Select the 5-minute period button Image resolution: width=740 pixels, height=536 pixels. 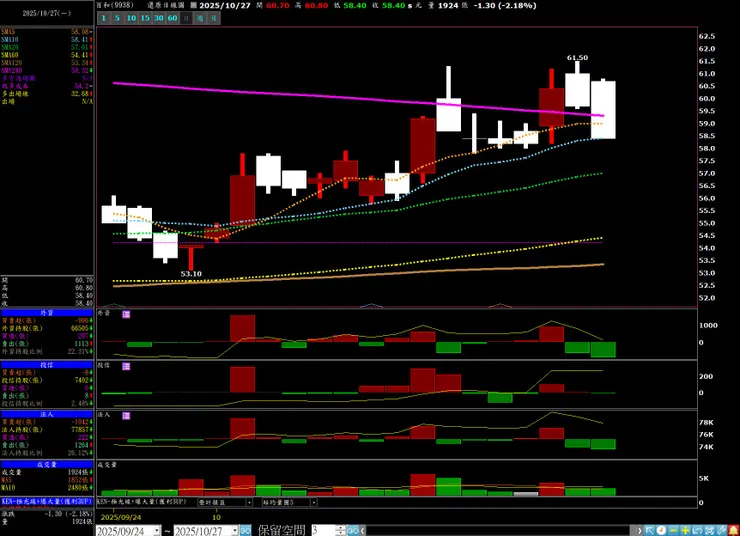(x=118, y=18)
